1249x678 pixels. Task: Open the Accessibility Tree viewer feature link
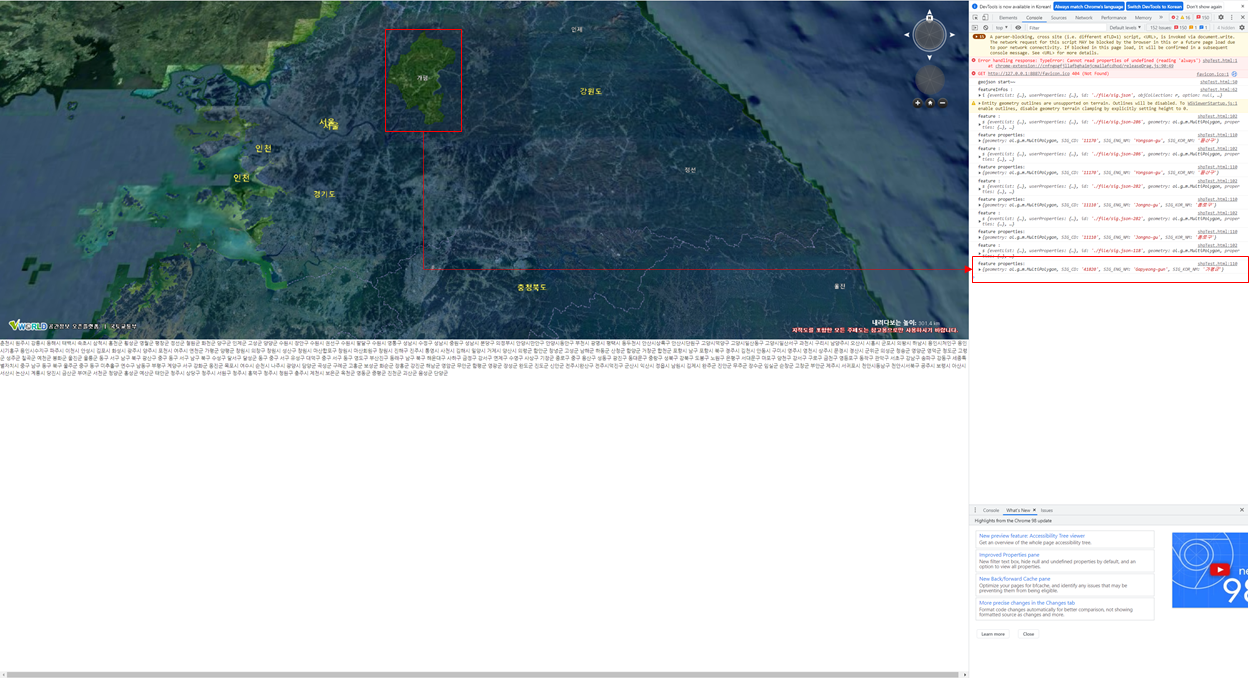click(x=1032, y=536)
